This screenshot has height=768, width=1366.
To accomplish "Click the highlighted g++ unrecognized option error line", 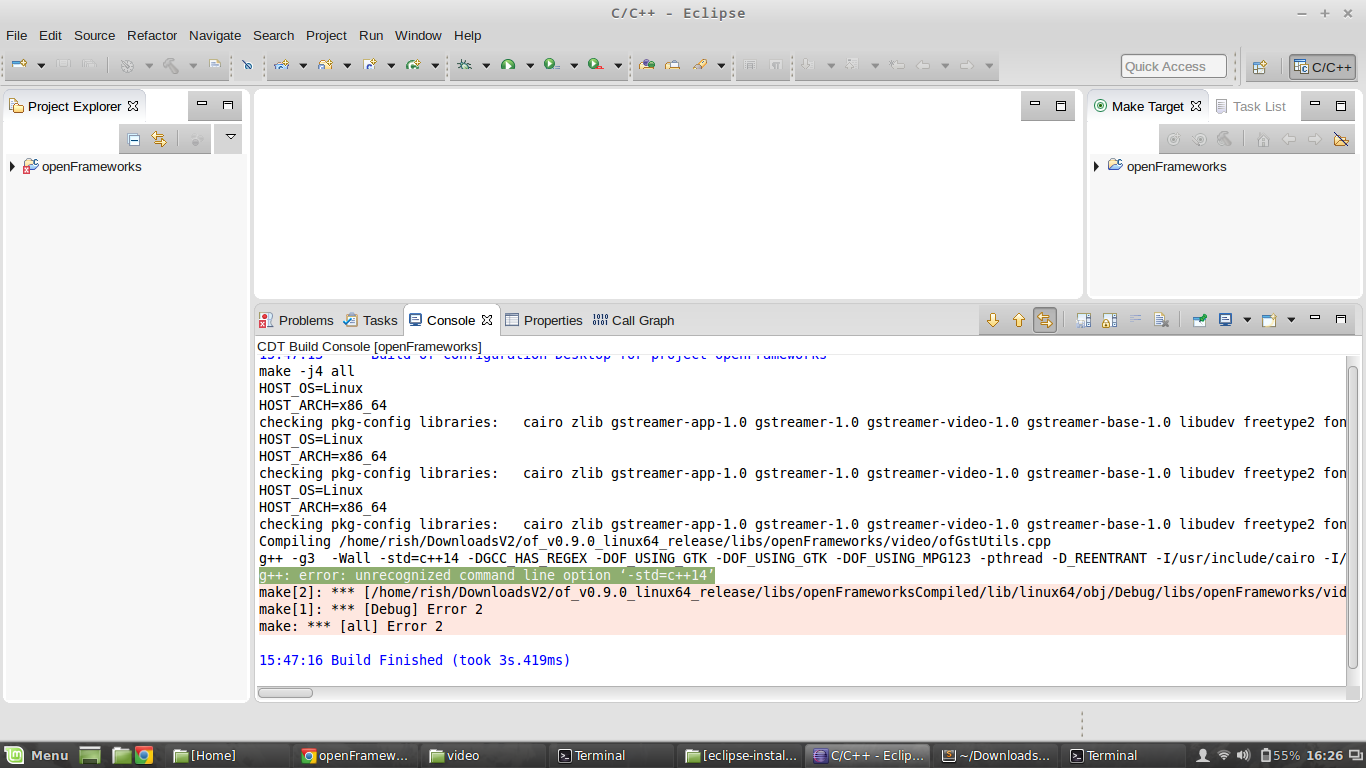I will click(487, 575).
